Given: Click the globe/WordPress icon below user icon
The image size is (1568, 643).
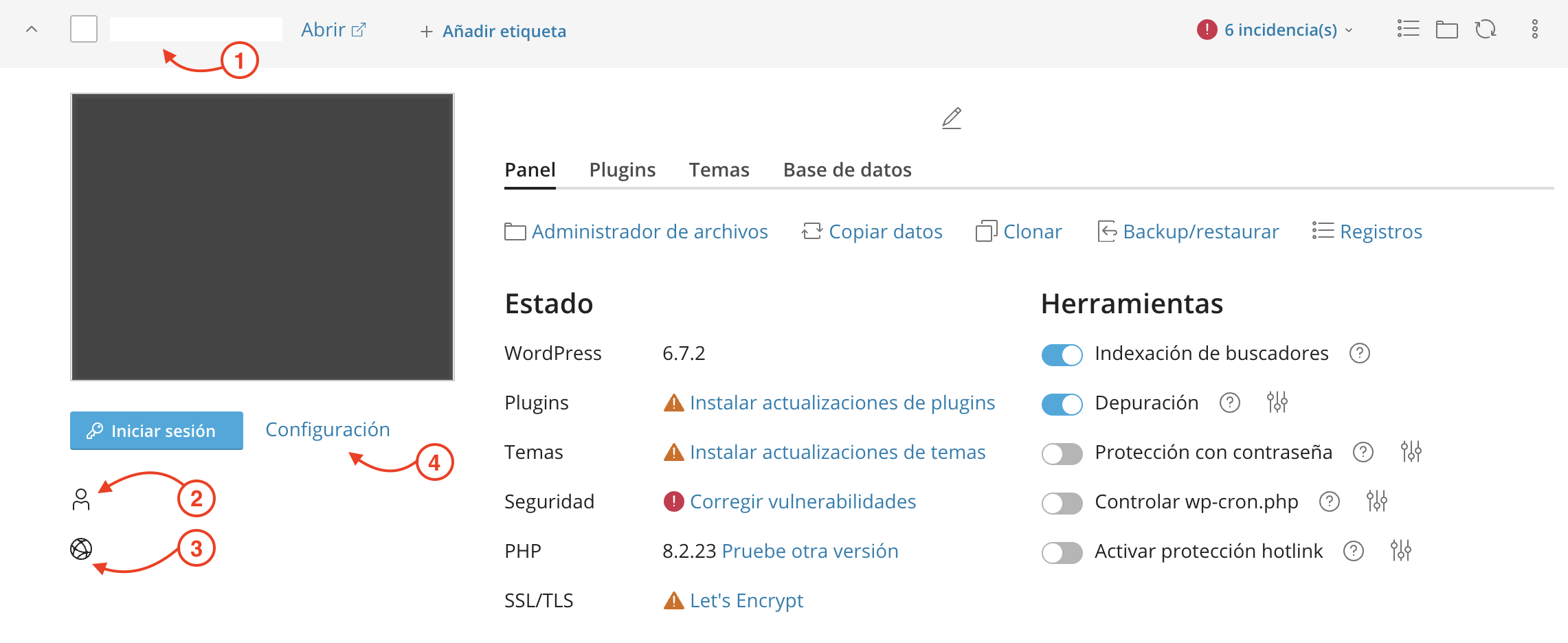Looking at the screenshot, I should (x=81, y=549).
